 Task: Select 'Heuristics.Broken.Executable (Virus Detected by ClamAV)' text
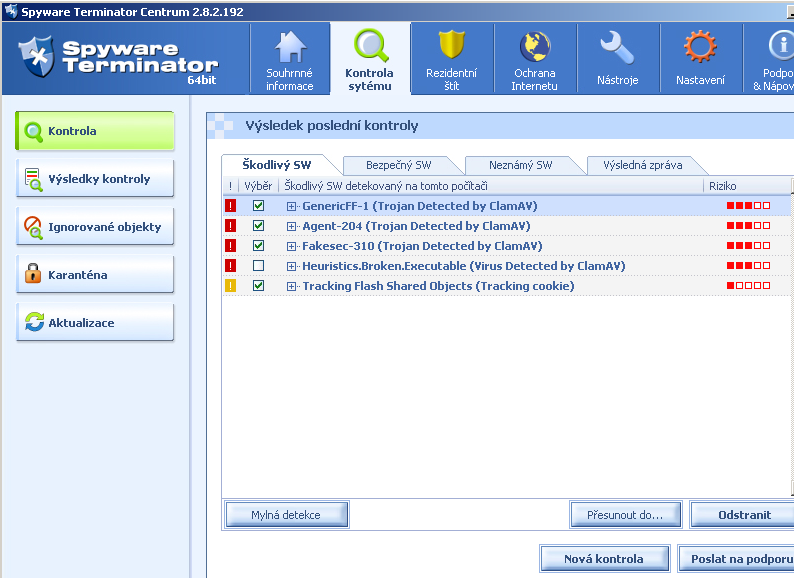coord(464,266)
